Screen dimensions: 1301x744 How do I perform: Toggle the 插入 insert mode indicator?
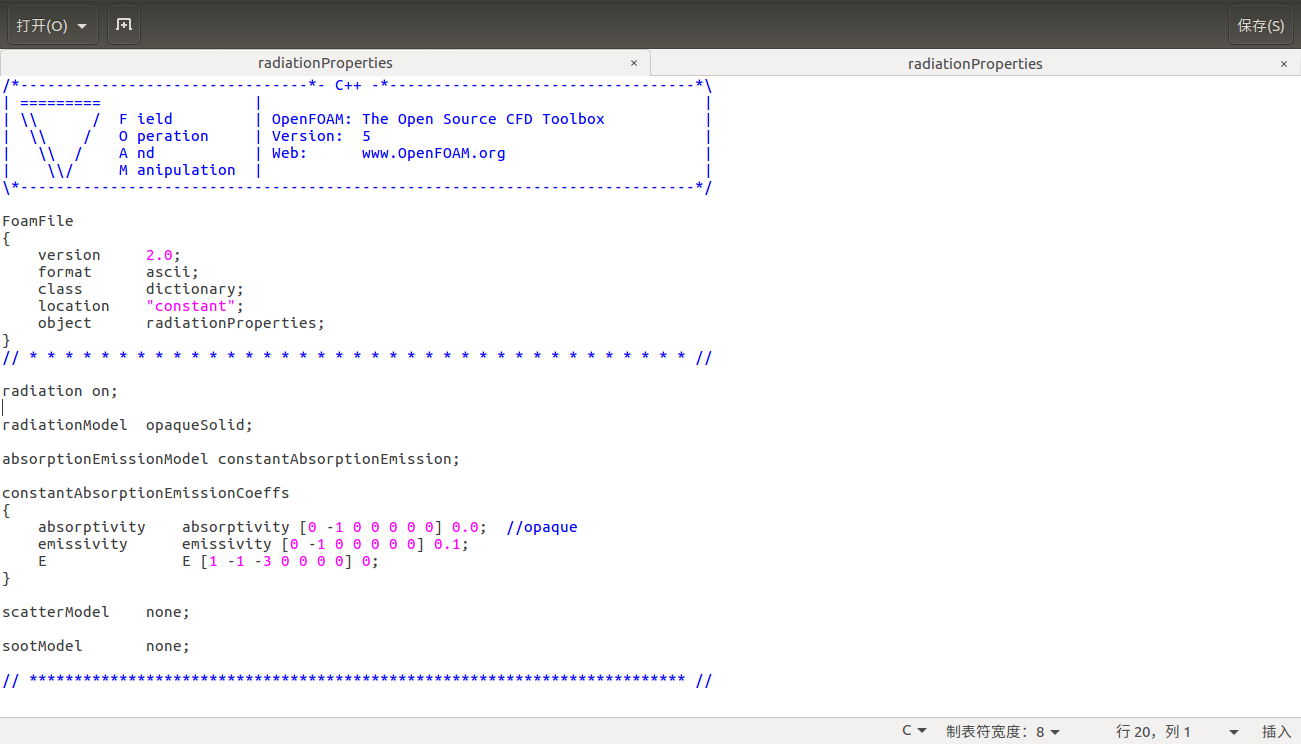point(1276,731)
